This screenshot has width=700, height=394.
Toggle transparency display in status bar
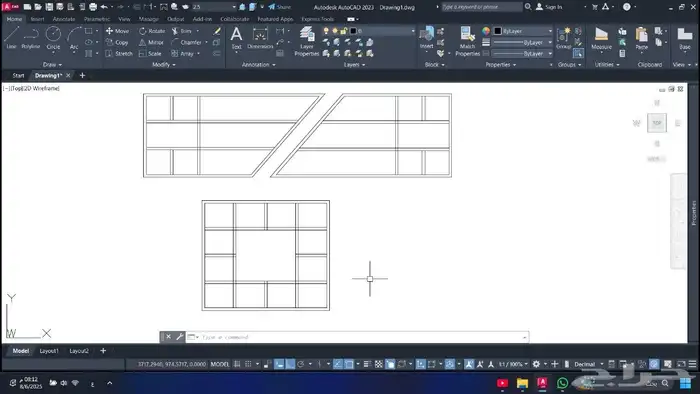tap(379, 364)
